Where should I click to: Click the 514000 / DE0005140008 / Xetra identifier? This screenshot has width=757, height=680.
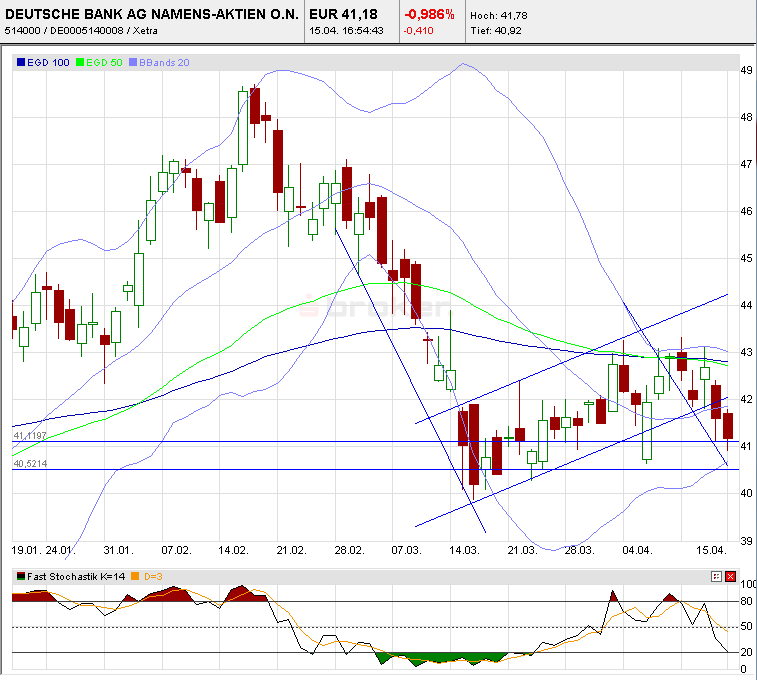pos(81,30)
